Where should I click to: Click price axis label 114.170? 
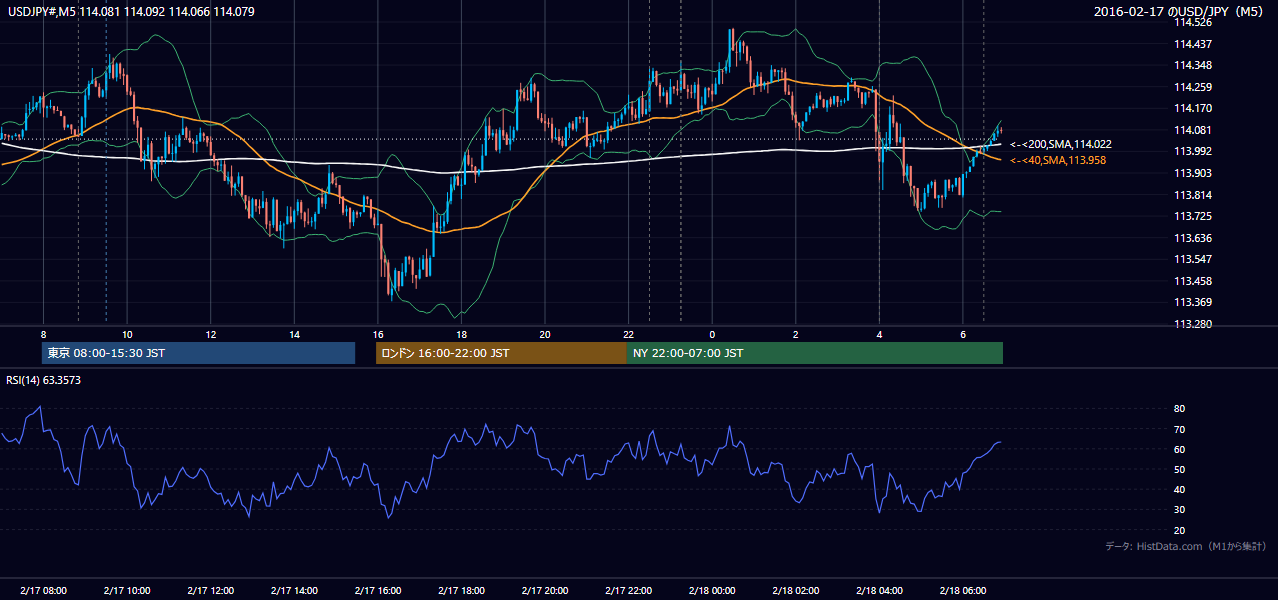point(1193,108)
